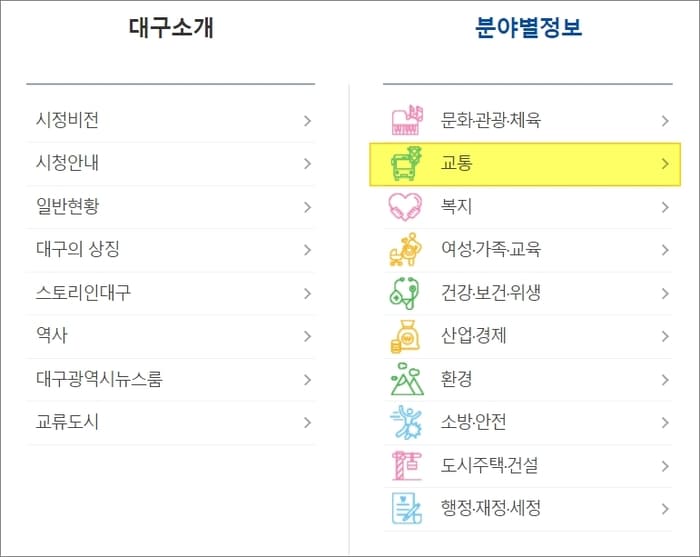Open the 분야별정보 heading tab

(x=528, y=28)
